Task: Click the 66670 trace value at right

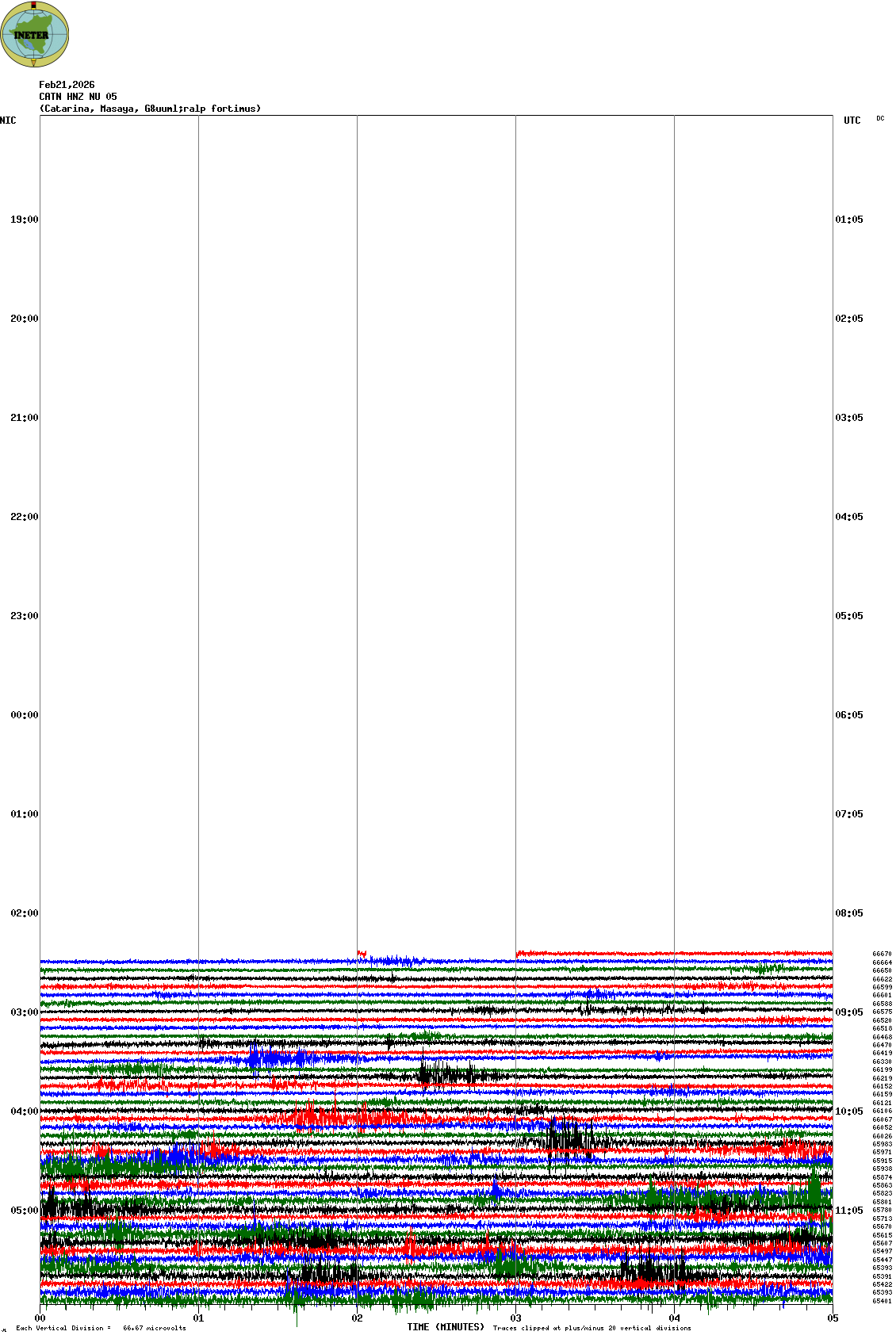Action: tap(882, 955)
